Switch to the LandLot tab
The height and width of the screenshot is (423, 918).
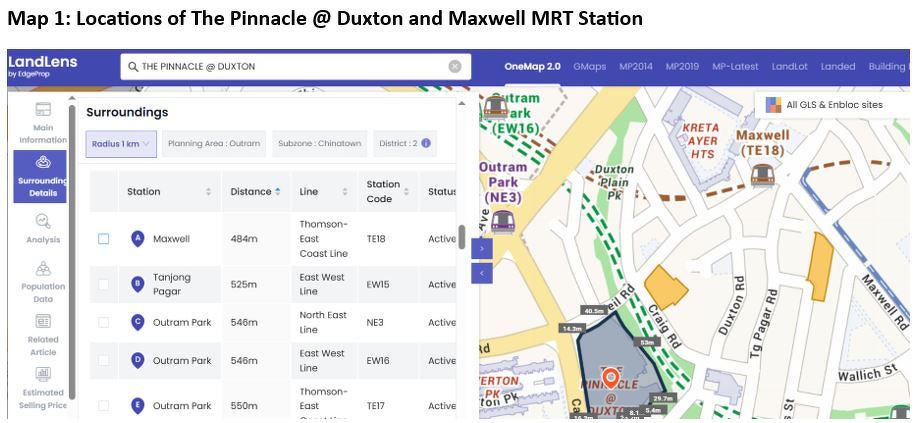[x=789, y=67]
